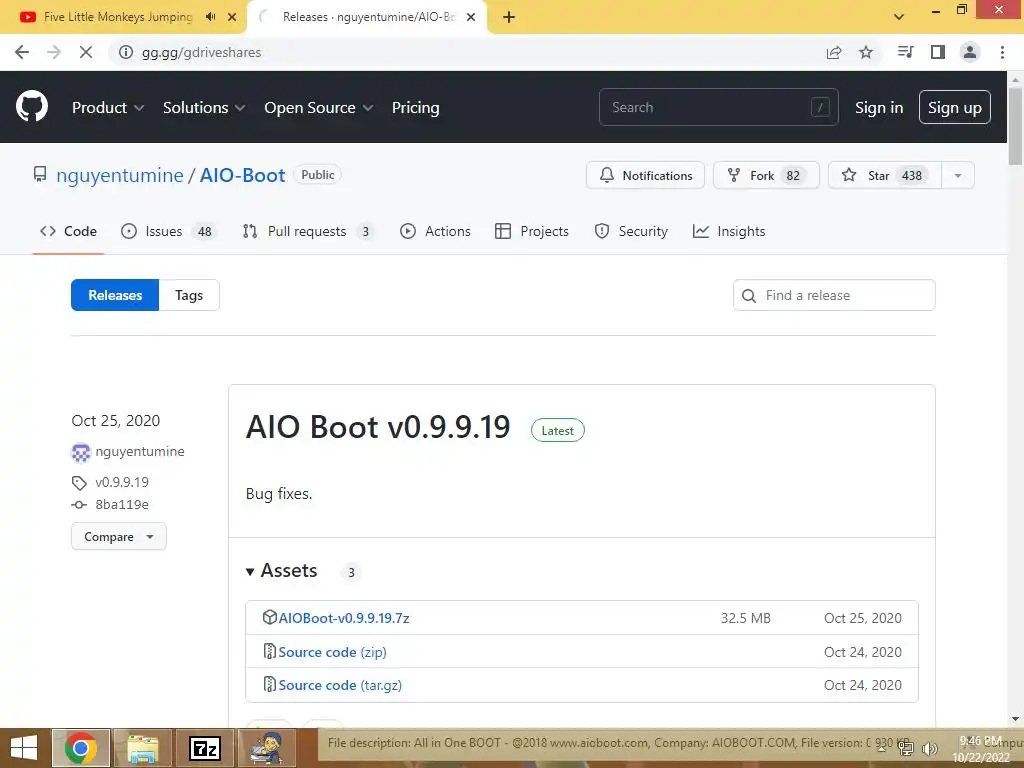Expand the Open Source menu
1024x768 pixels.
[319, 108]
